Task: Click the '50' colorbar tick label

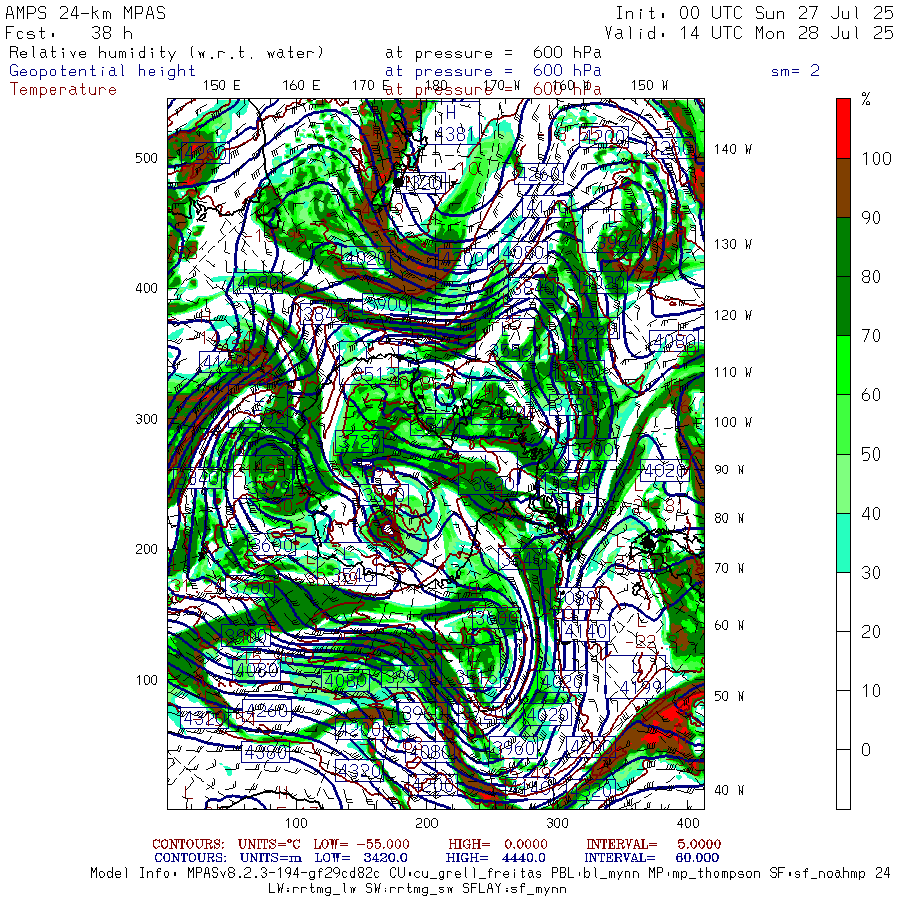Action: (871, 454)
